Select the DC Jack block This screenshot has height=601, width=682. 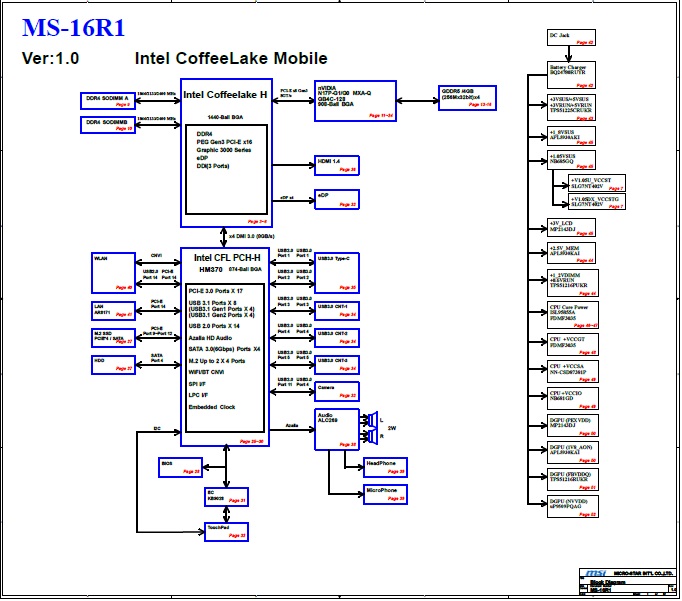(x=571, y=37)
